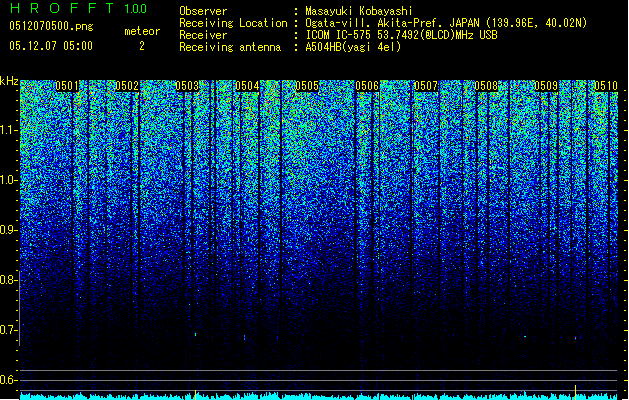Image resolution: width=629 pixels, height=400 pixels.
Task: Click the Observer field label
Action: [203, 11]
